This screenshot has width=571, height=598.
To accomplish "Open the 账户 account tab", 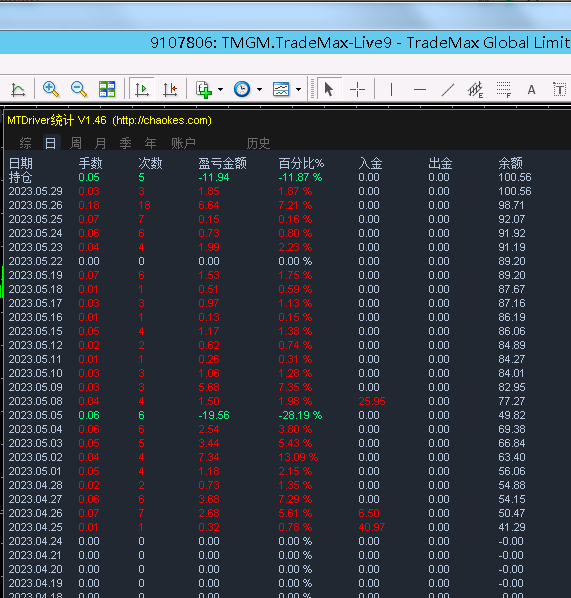I will (x=183, y=143).
